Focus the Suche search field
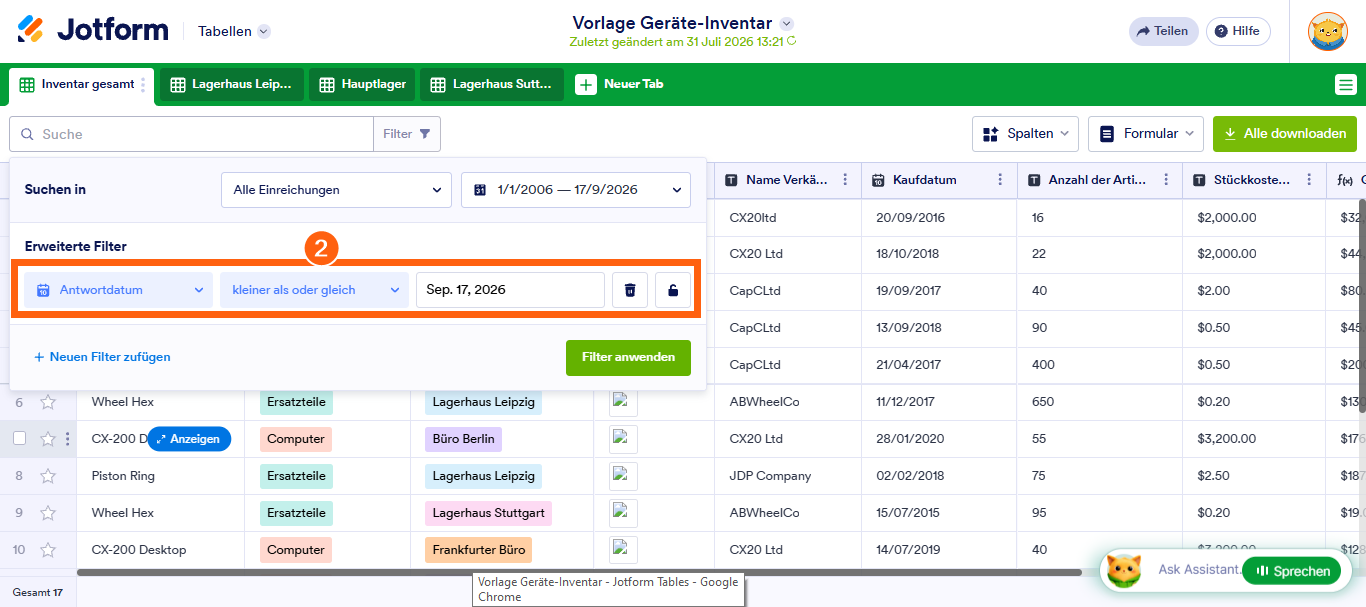This screenshot has height=607, width=1366. [192, 134]
